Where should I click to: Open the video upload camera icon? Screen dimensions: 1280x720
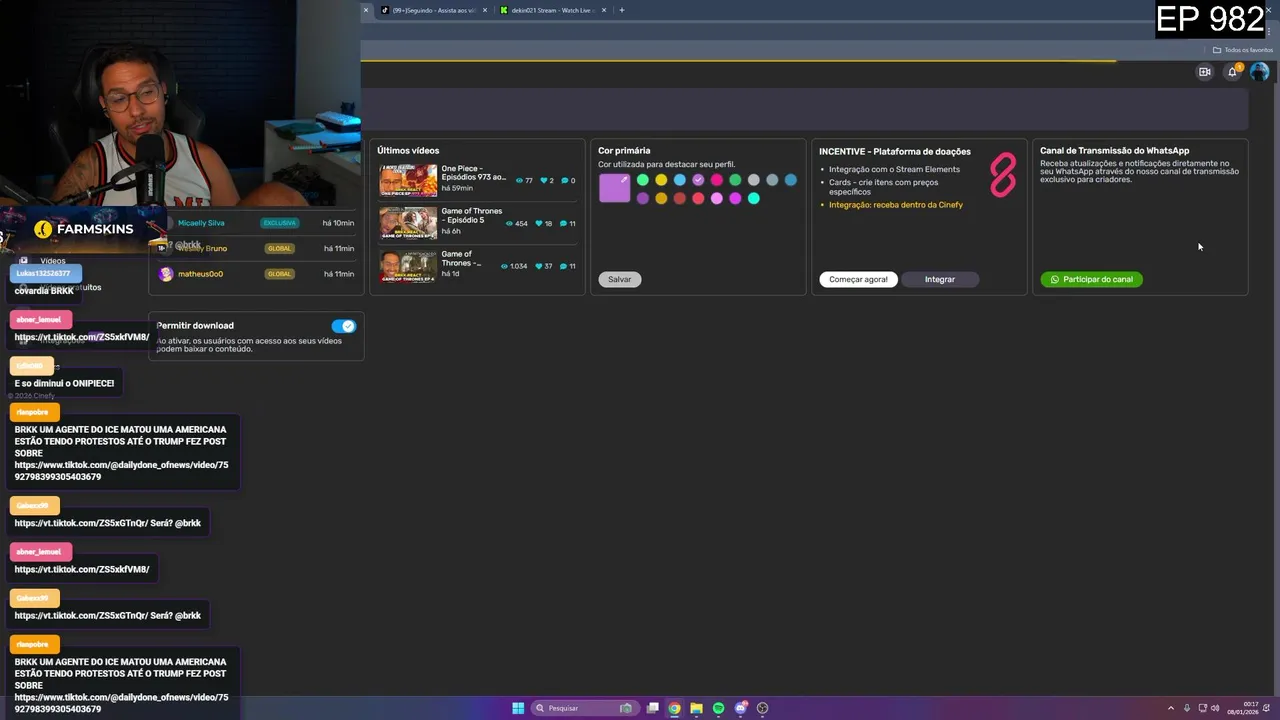(x=1204, y=72)
